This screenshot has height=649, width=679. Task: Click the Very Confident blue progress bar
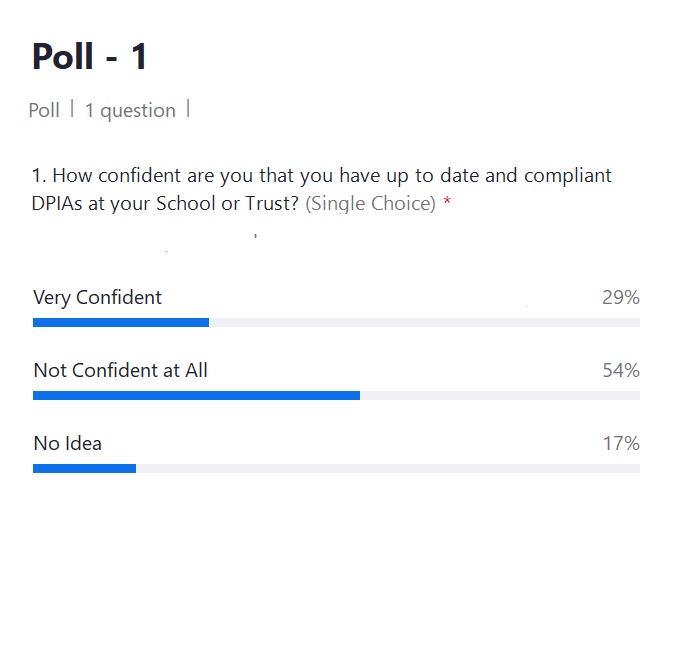[x=121, y=323]
